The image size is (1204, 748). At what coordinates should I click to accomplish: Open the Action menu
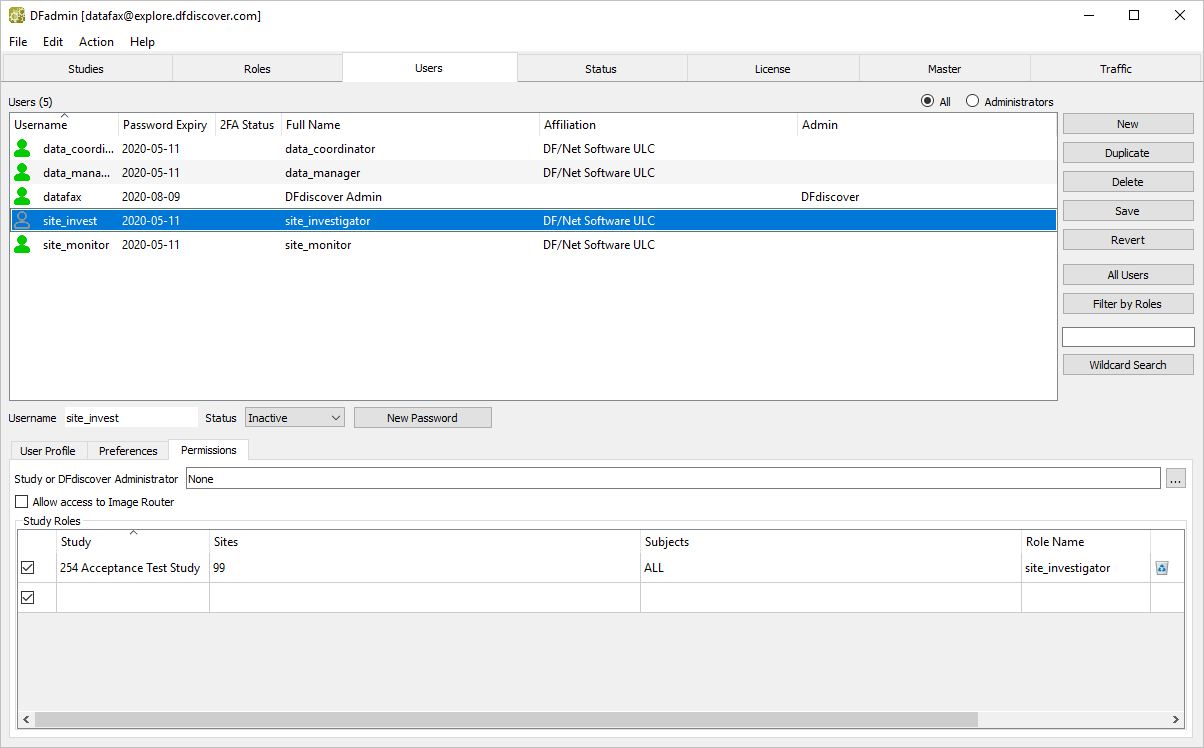pos(96,42)
